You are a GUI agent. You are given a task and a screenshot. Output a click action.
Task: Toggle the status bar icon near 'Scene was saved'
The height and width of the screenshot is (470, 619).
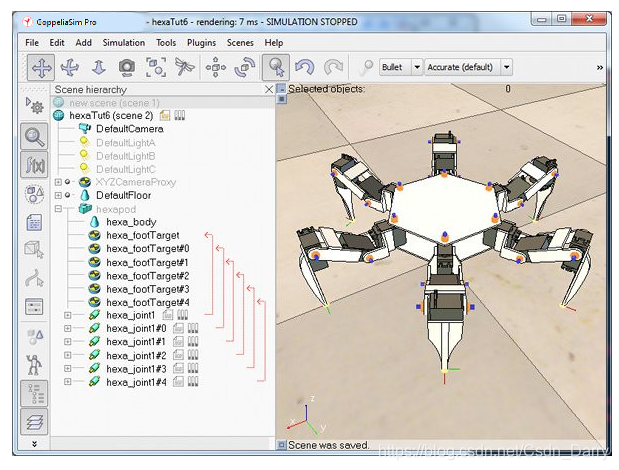pos(281,445)
